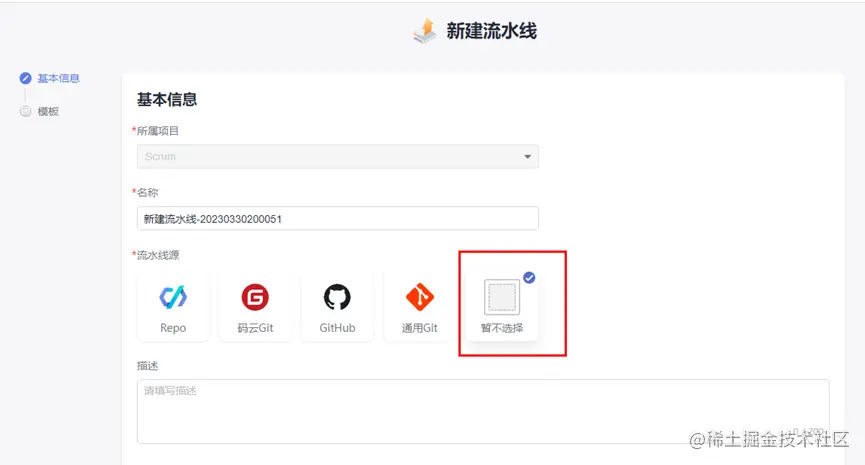Click the 流水线源 label

(x=158, y=255)
